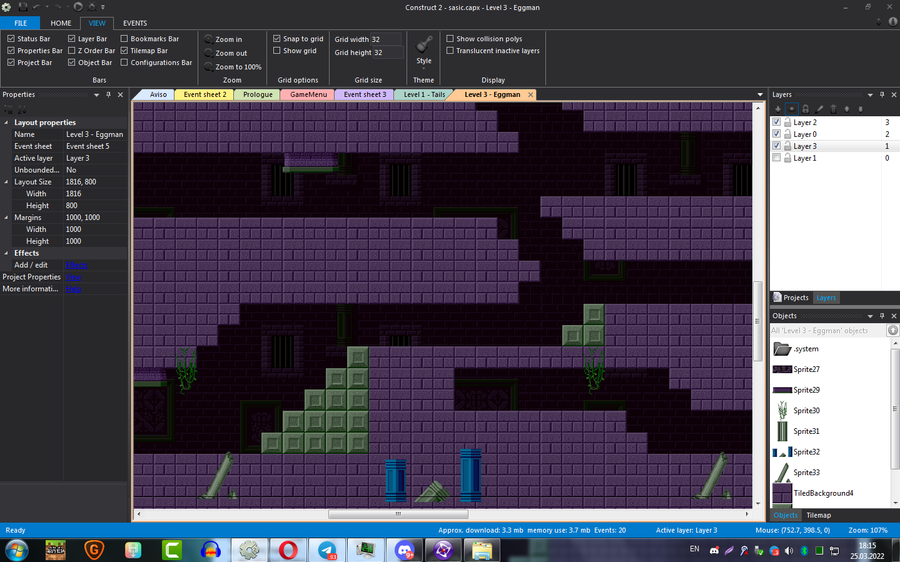Click the More information Help link

(73, 289)
